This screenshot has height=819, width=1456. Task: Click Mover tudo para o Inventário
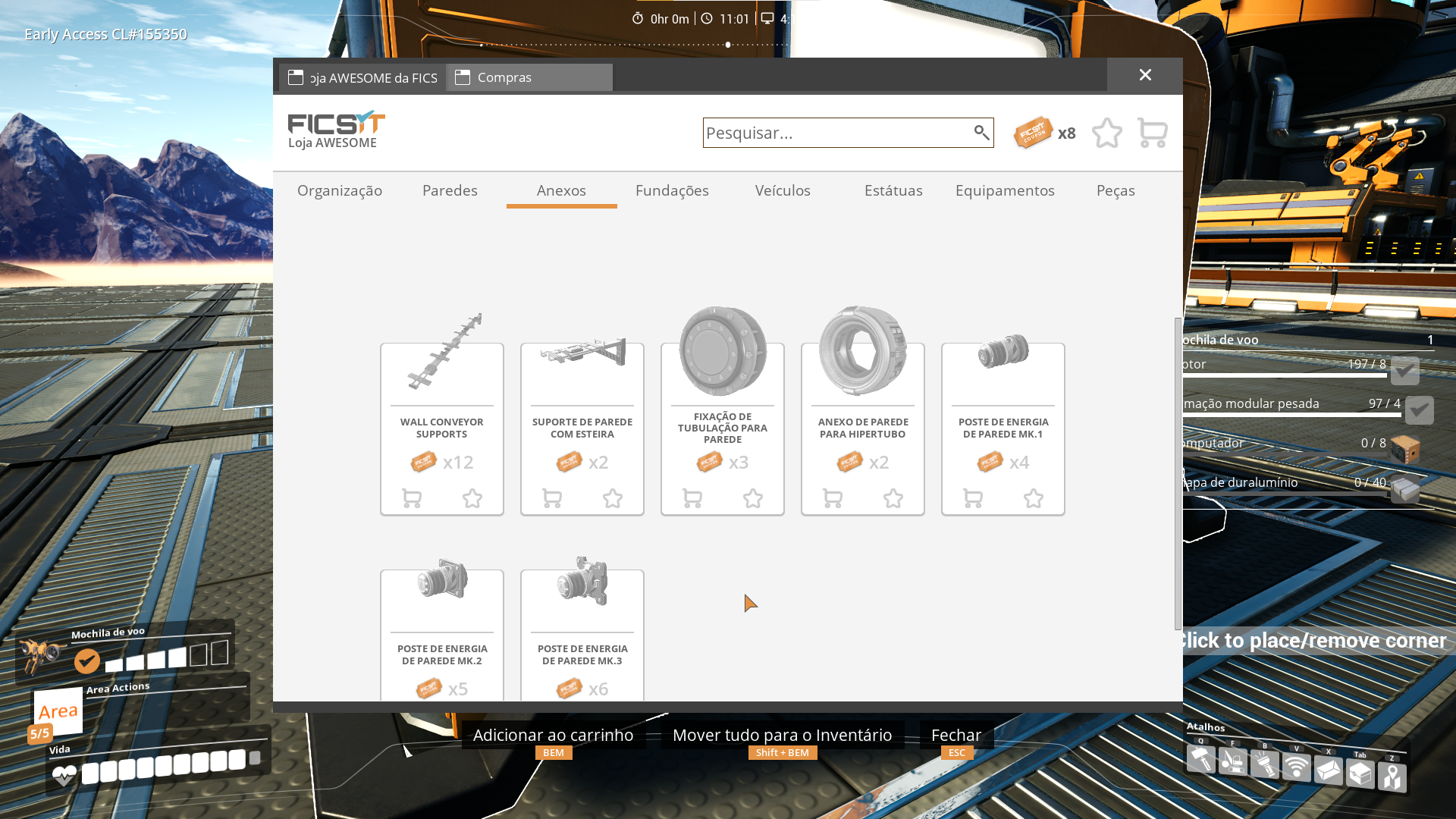pyautogui.click(x=782, y=735)
